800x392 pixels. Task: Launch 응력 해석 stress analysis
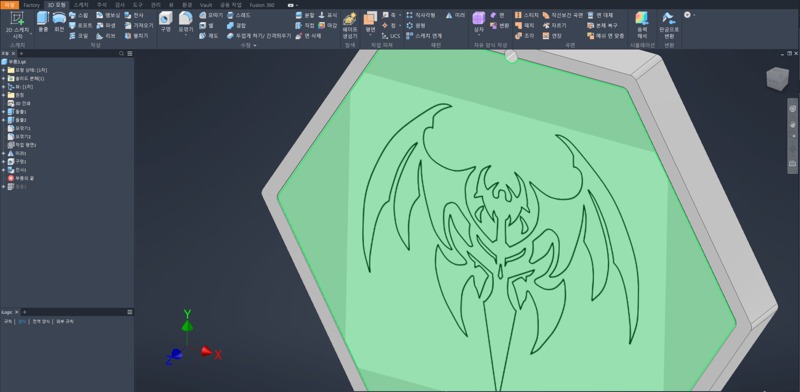click(642, 26)
